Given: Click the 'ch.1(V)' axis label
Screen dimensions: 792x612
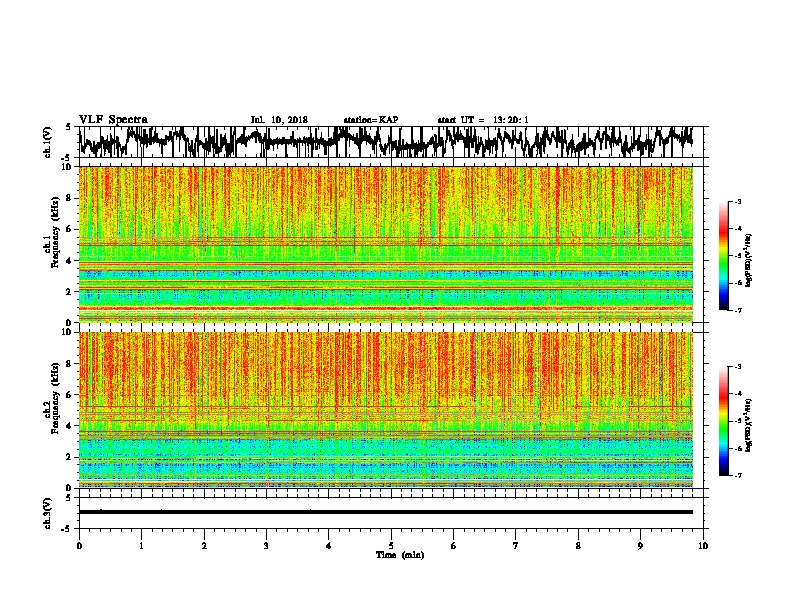Looking at the screenshot, I should tap(48, 142).
